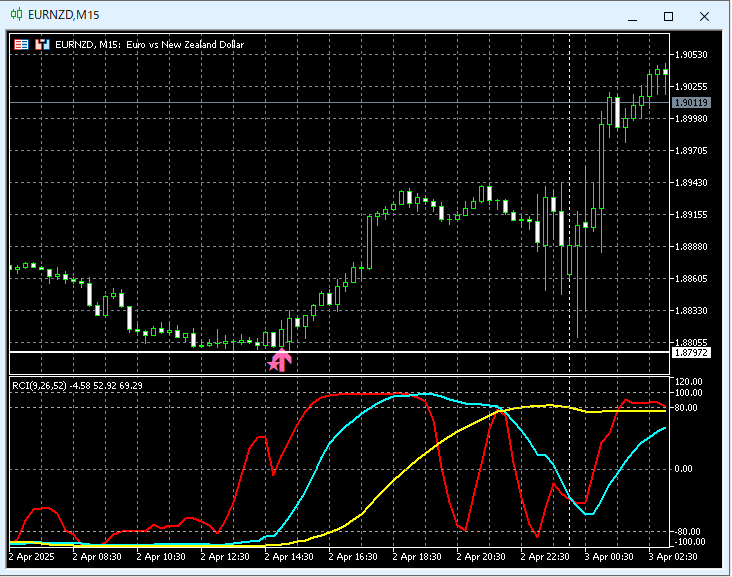
Task: Click the 1.89430 price scale value
Action: pos(691,183)
